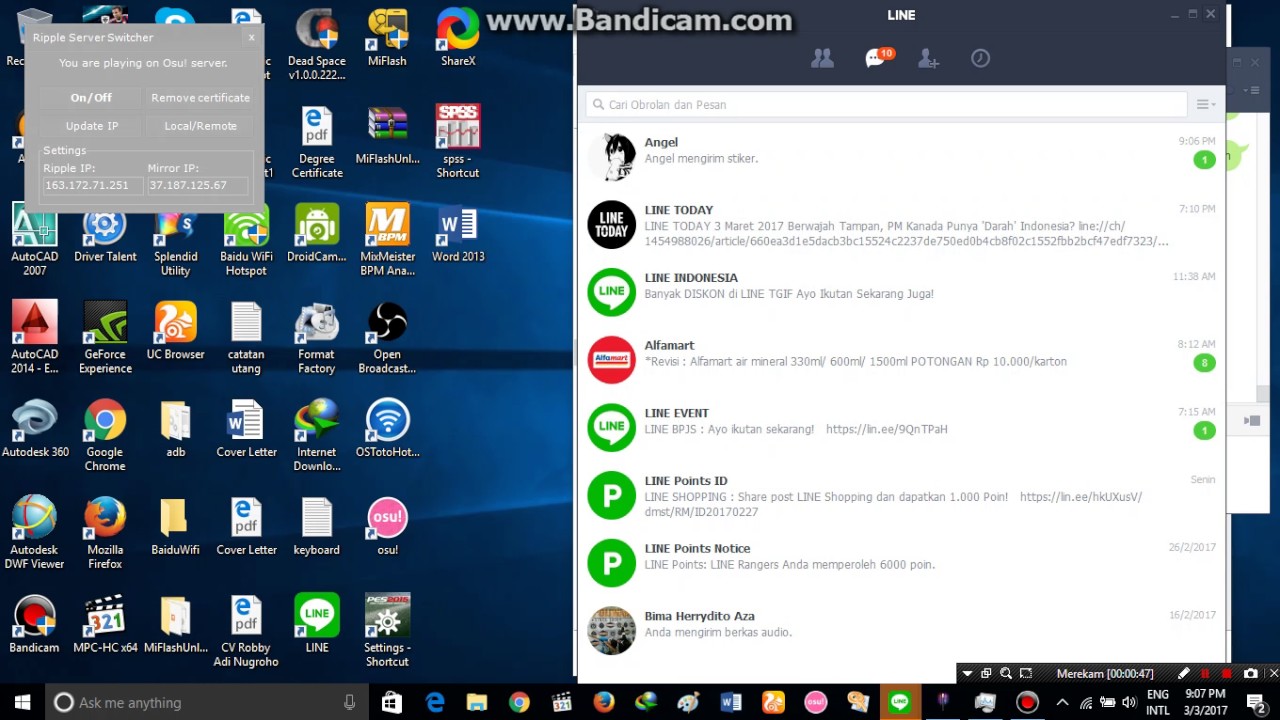This screenshot has width=1280, height=720.
Task: Click the Bandicam magnifier search icon
Action: click(1006, 673)
